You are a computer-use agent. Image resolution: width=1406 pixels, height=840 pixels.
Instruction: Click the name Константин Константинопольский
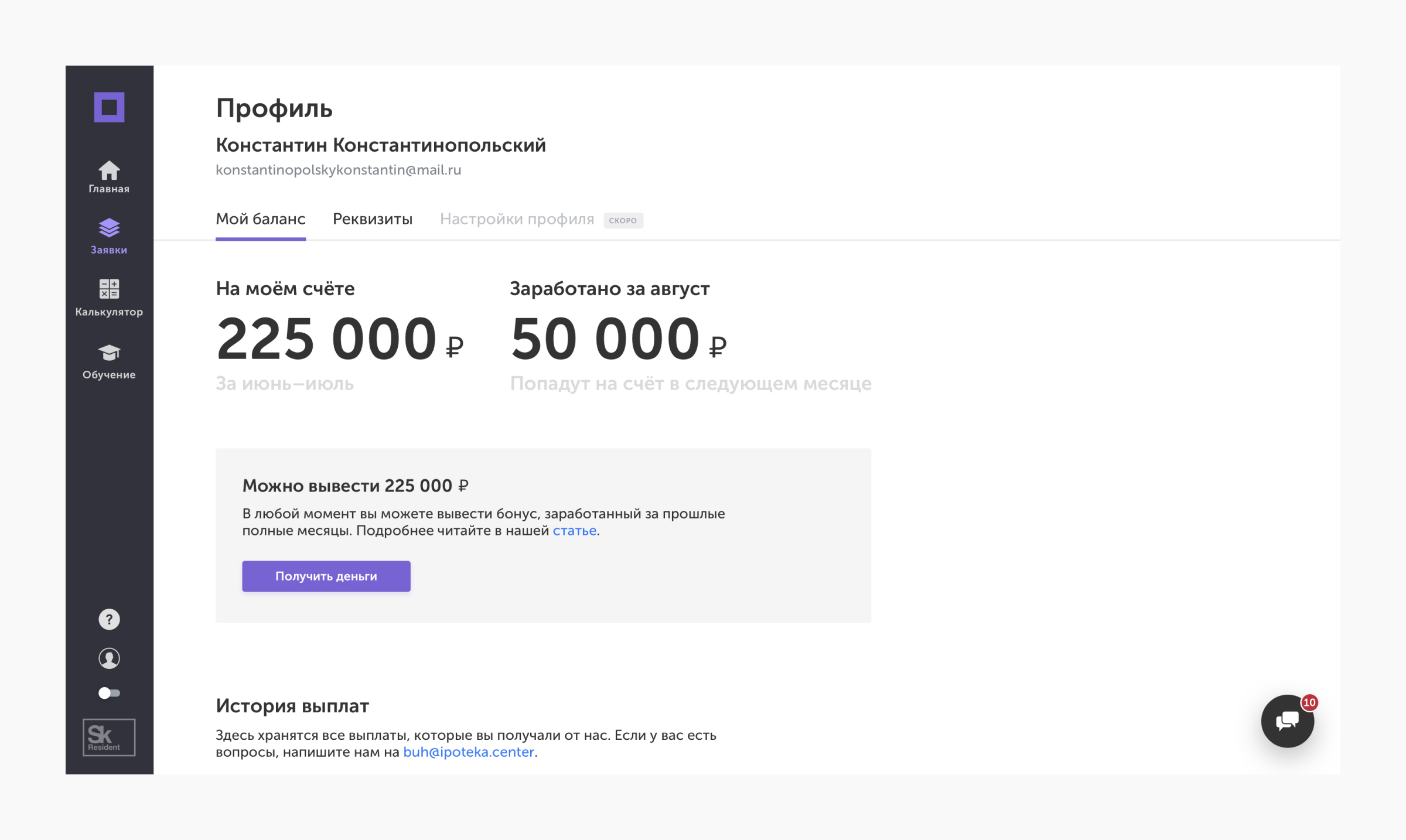(381, 145)
